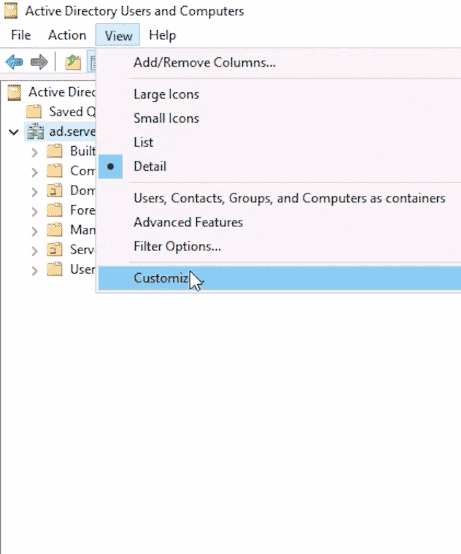This screenshot has width=461, height=554.
Task: Click the ForeignSecurityPrincipals folder icon
Action: 55,211
